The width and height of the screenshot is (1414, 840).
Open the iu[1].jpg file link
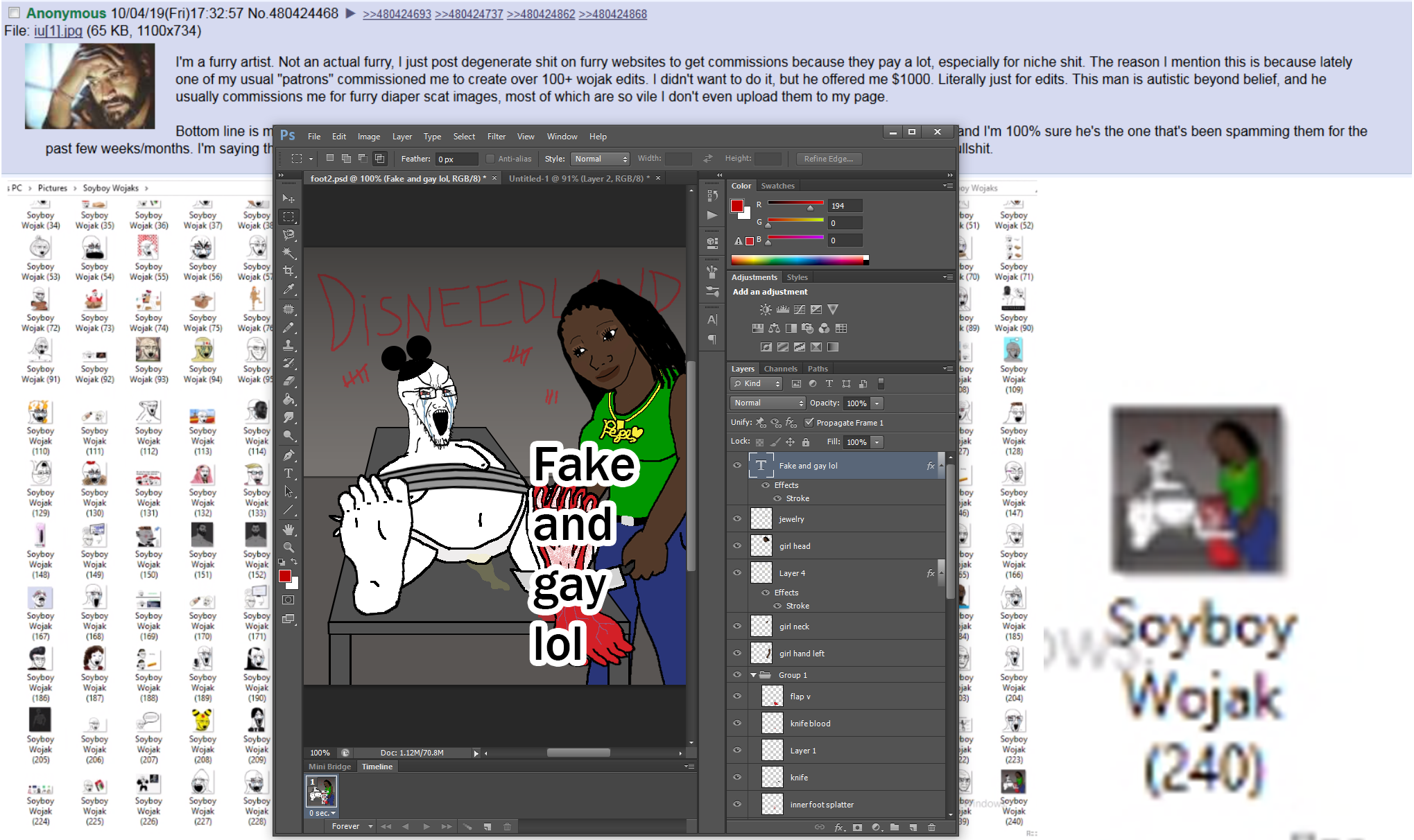coord(58,30)
